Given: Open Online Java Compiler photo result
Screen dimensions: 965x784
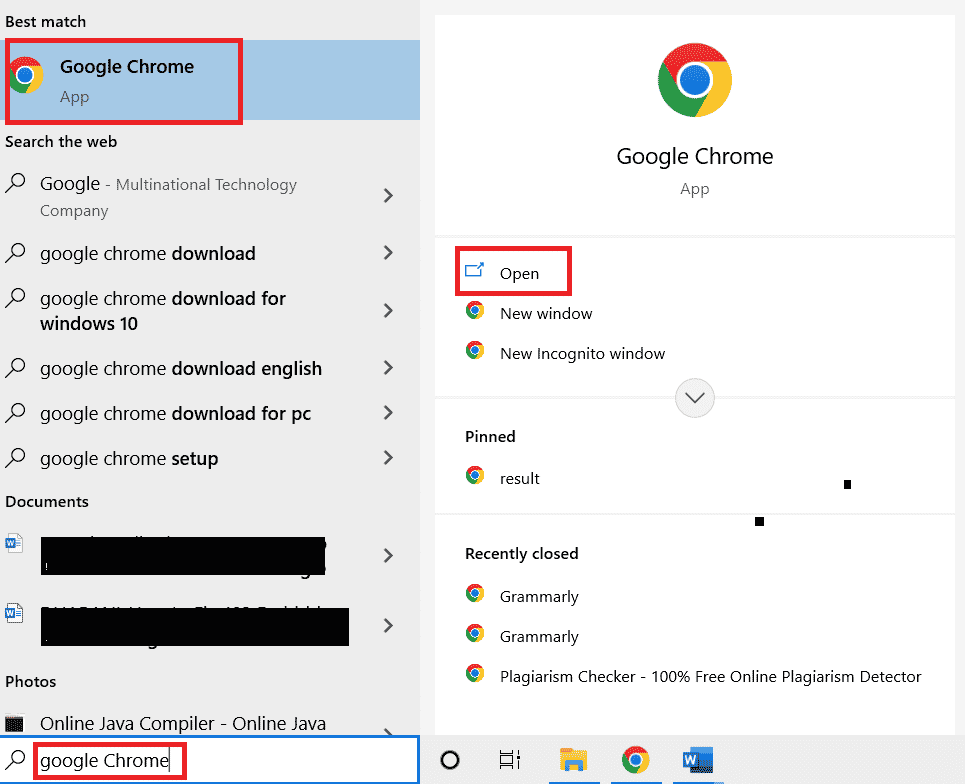Looking at the screenshot, I should tap(182, 723).
